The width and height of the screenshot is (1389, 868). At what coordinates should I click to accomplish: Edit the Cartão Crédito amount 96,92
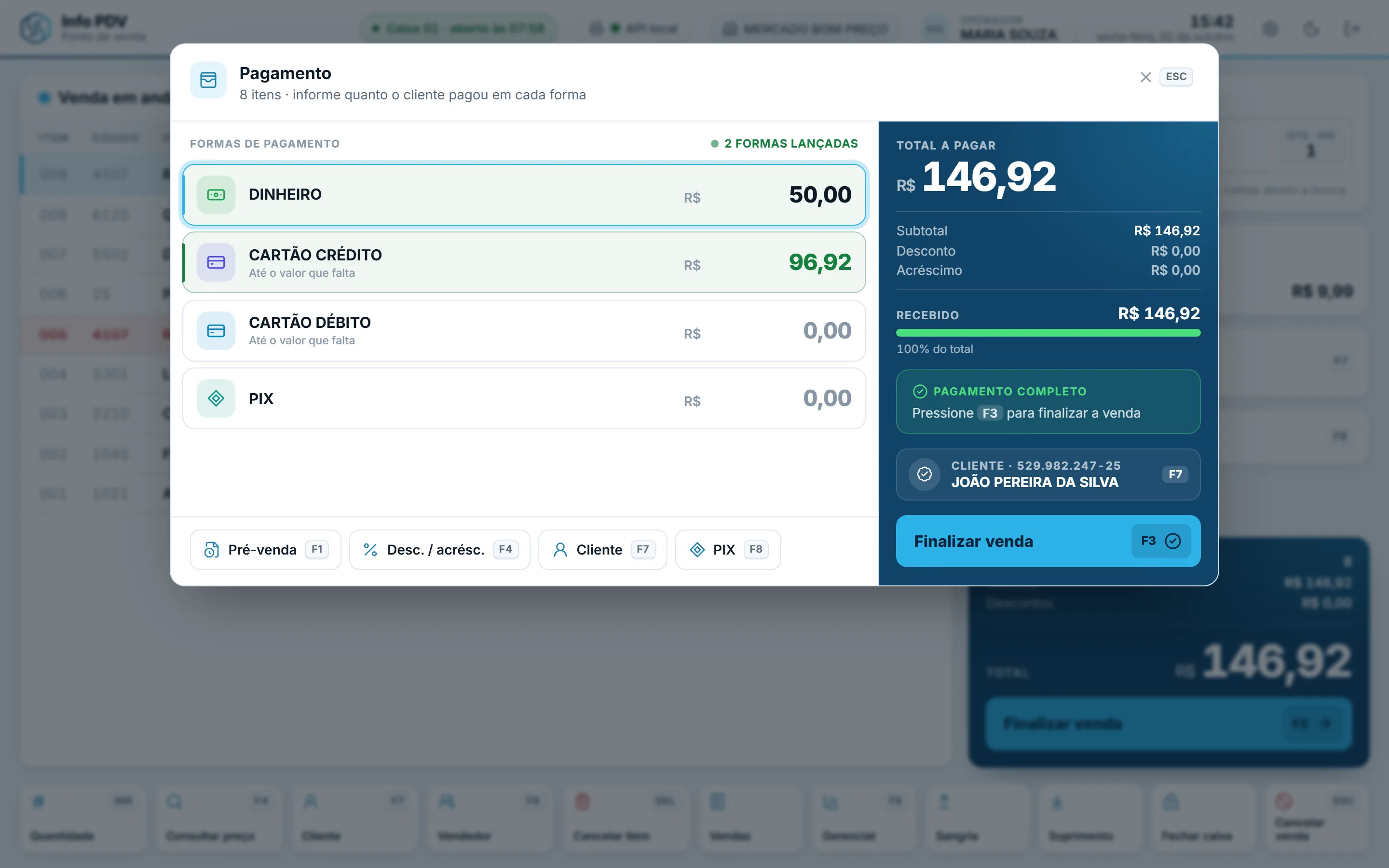tap(820, 262)
